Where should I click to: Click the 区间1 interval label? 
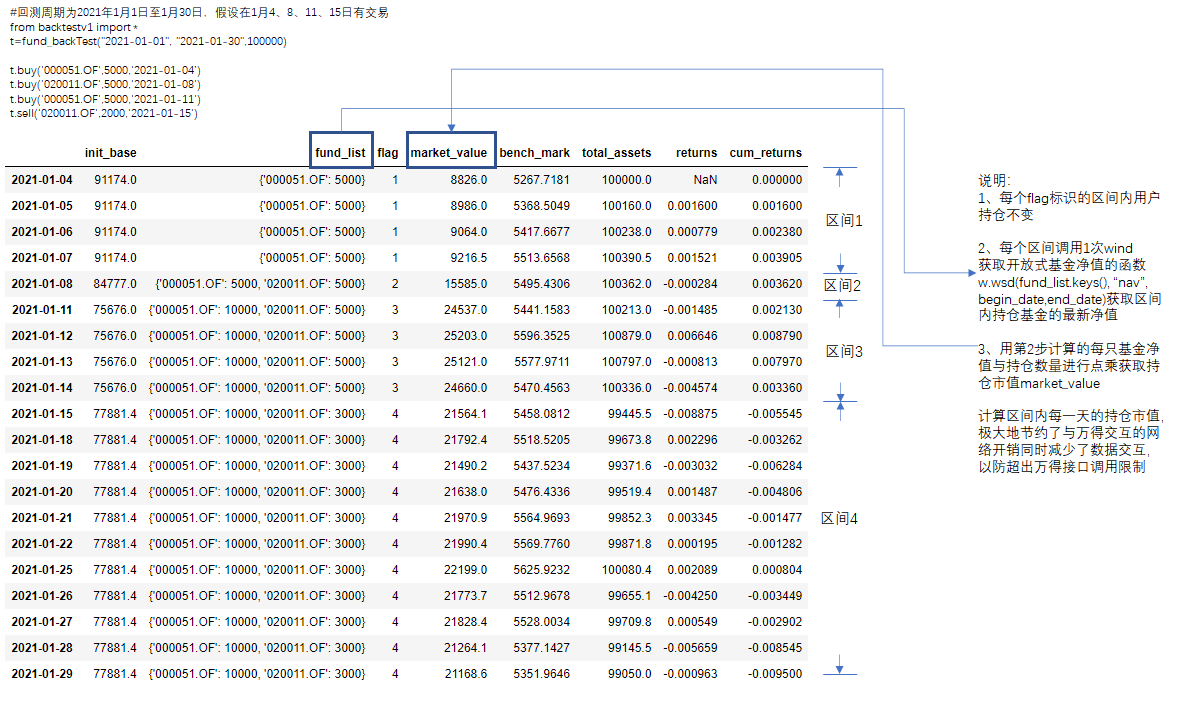pos(843,220)
